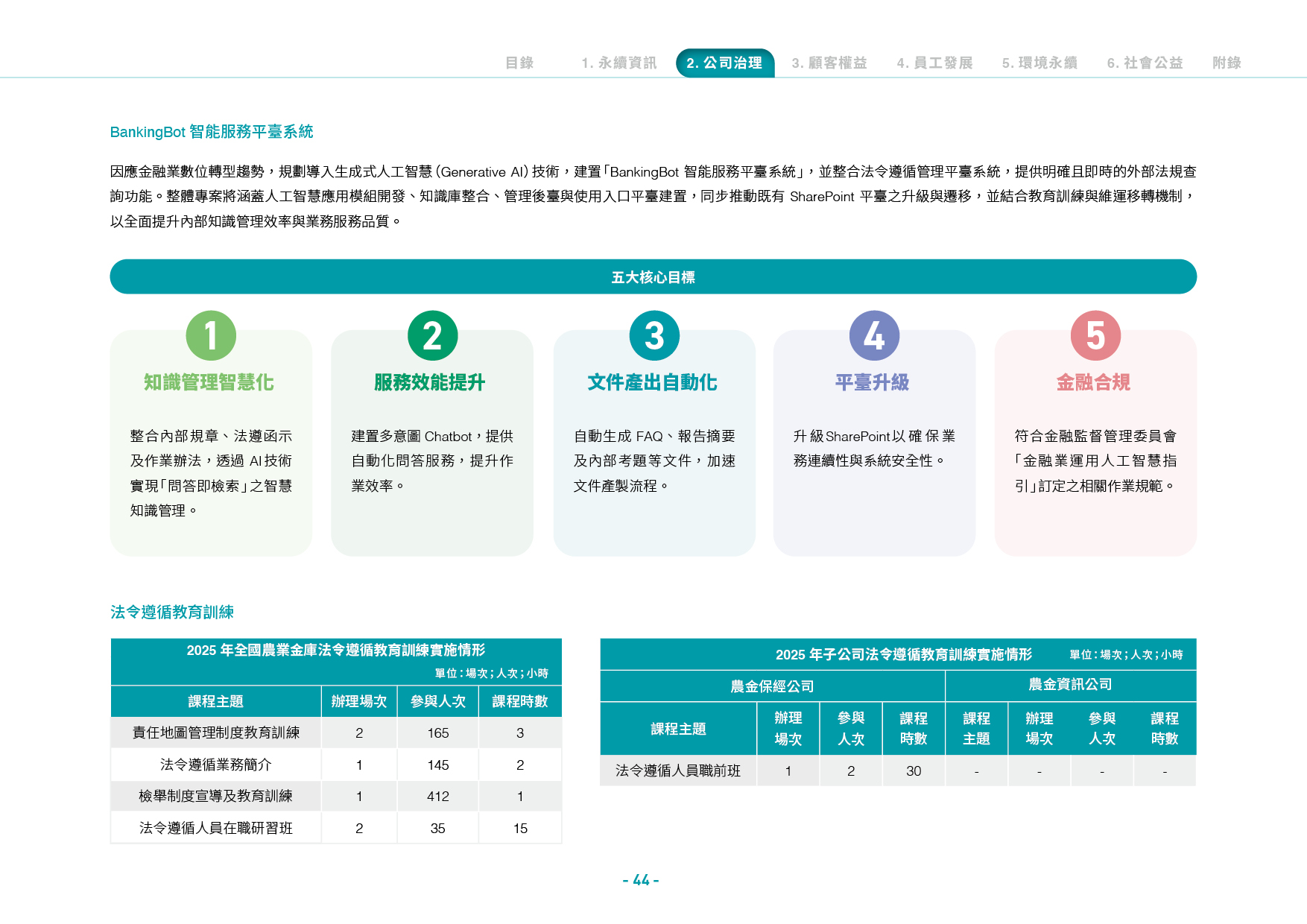The width and height of the screenshot is (1307, 924).
Task: Click the 五大核心目標 banner
Action: pos(653,276)
